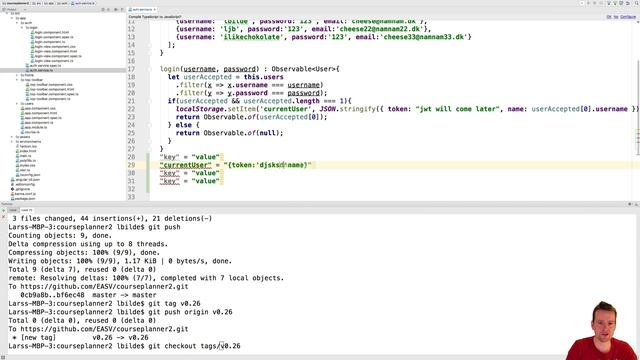Close the terminal session with red X

click(4, 217)
